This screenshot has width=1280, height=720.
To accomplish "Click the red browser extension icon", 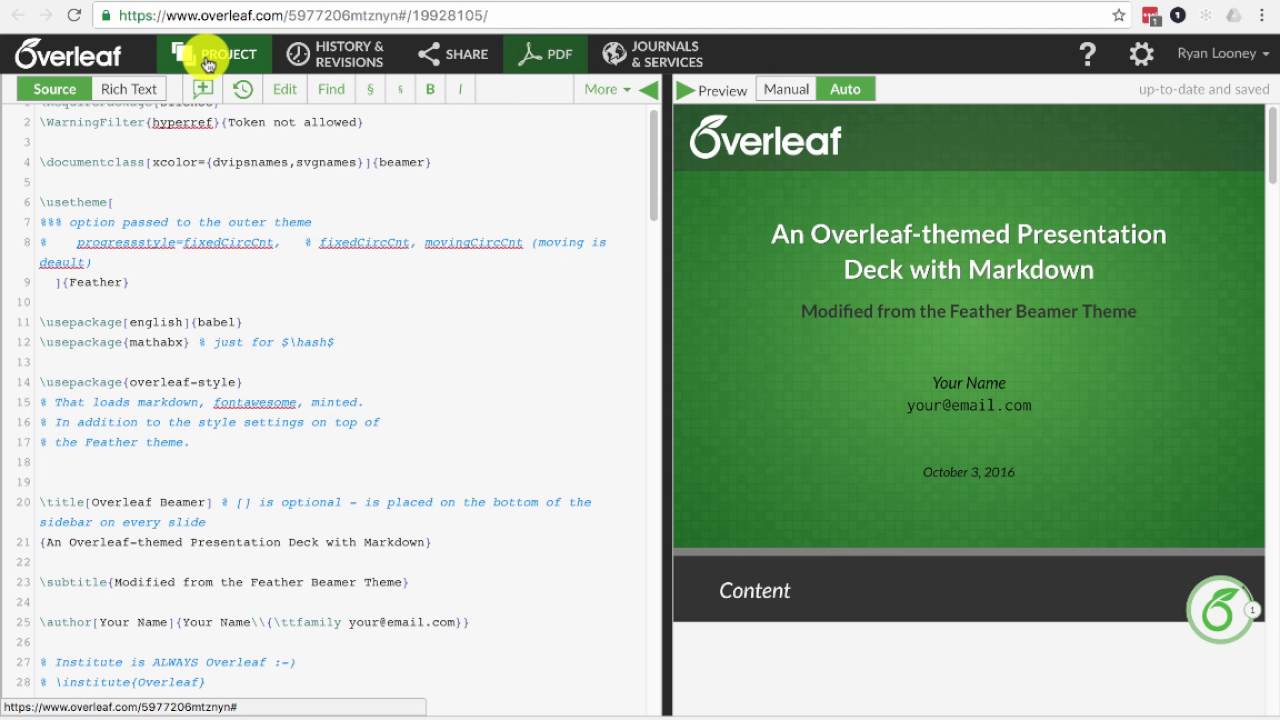I will tap(1152, 15).
